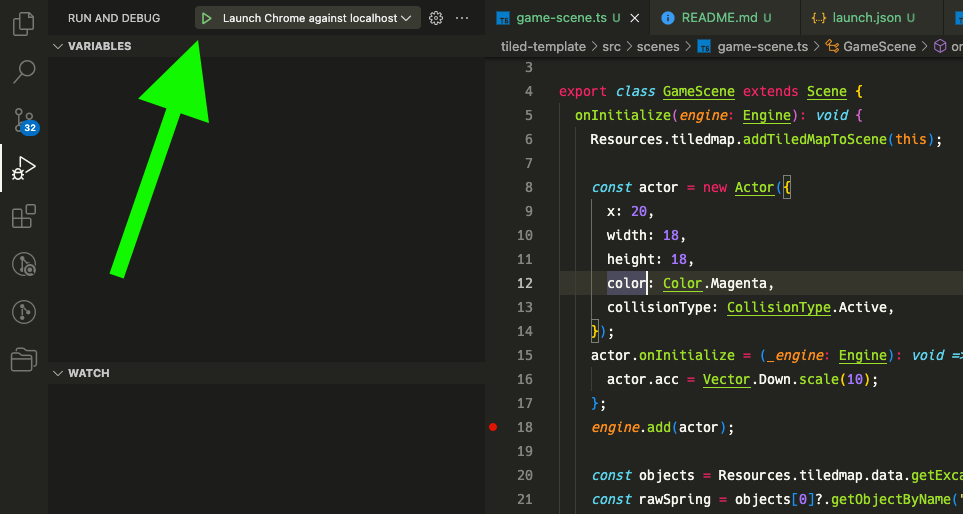Open the Search view icon
This screenshot has width=963, height=514.
[x=23, y=71]
